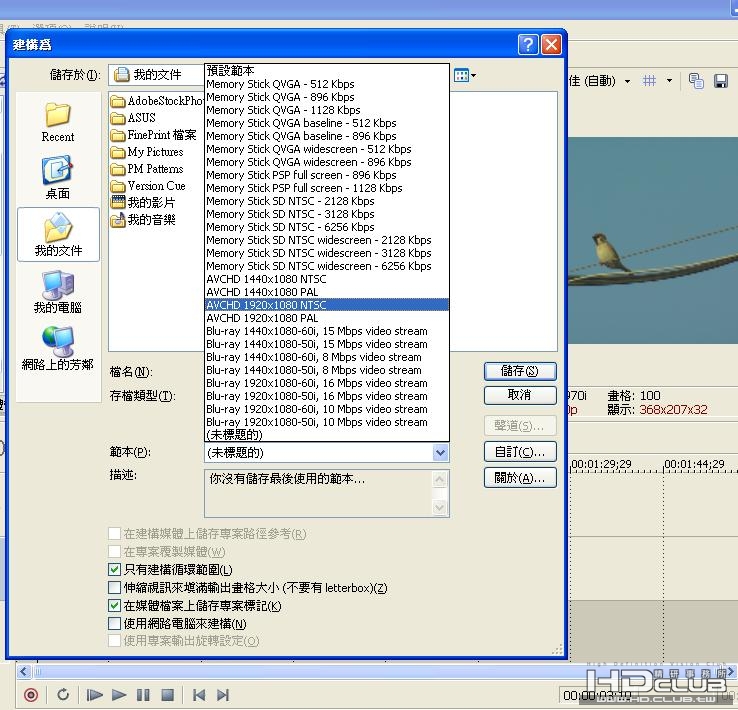Image resolution: width=738 pixels, height=710 pixels.
Task: Click the Pause button in the transport bar
Action: click(x=143, y=694)
